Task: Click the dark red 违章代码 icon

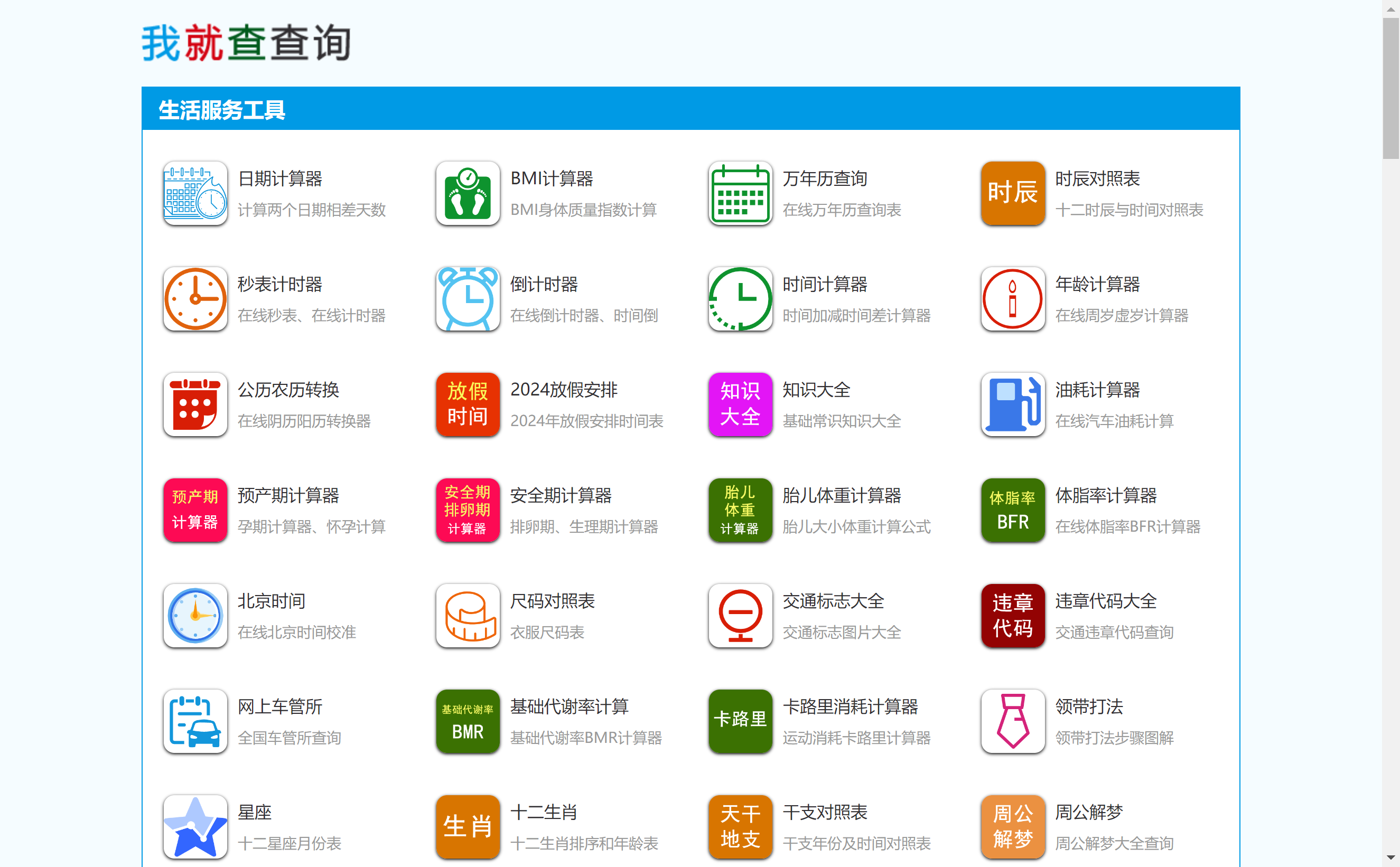Action: coord(1012,615)
